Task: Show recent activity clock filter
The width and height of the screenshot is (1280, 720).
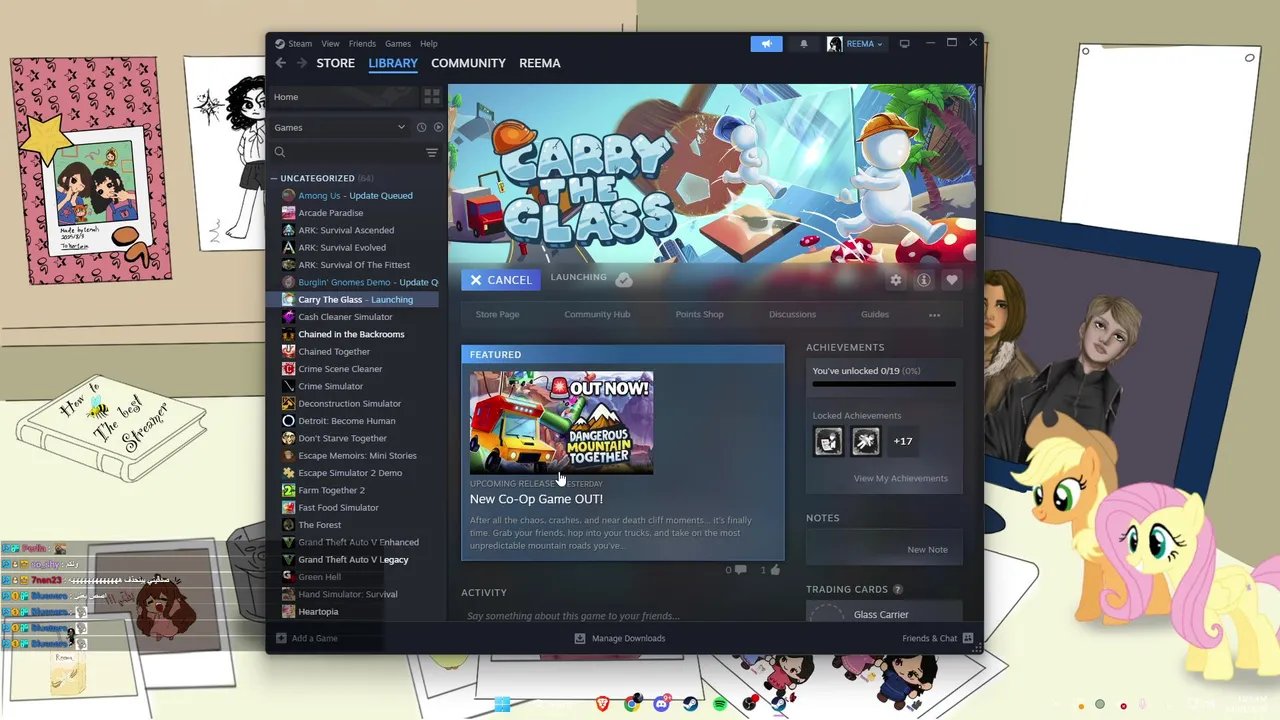Action: pos(421,127)
